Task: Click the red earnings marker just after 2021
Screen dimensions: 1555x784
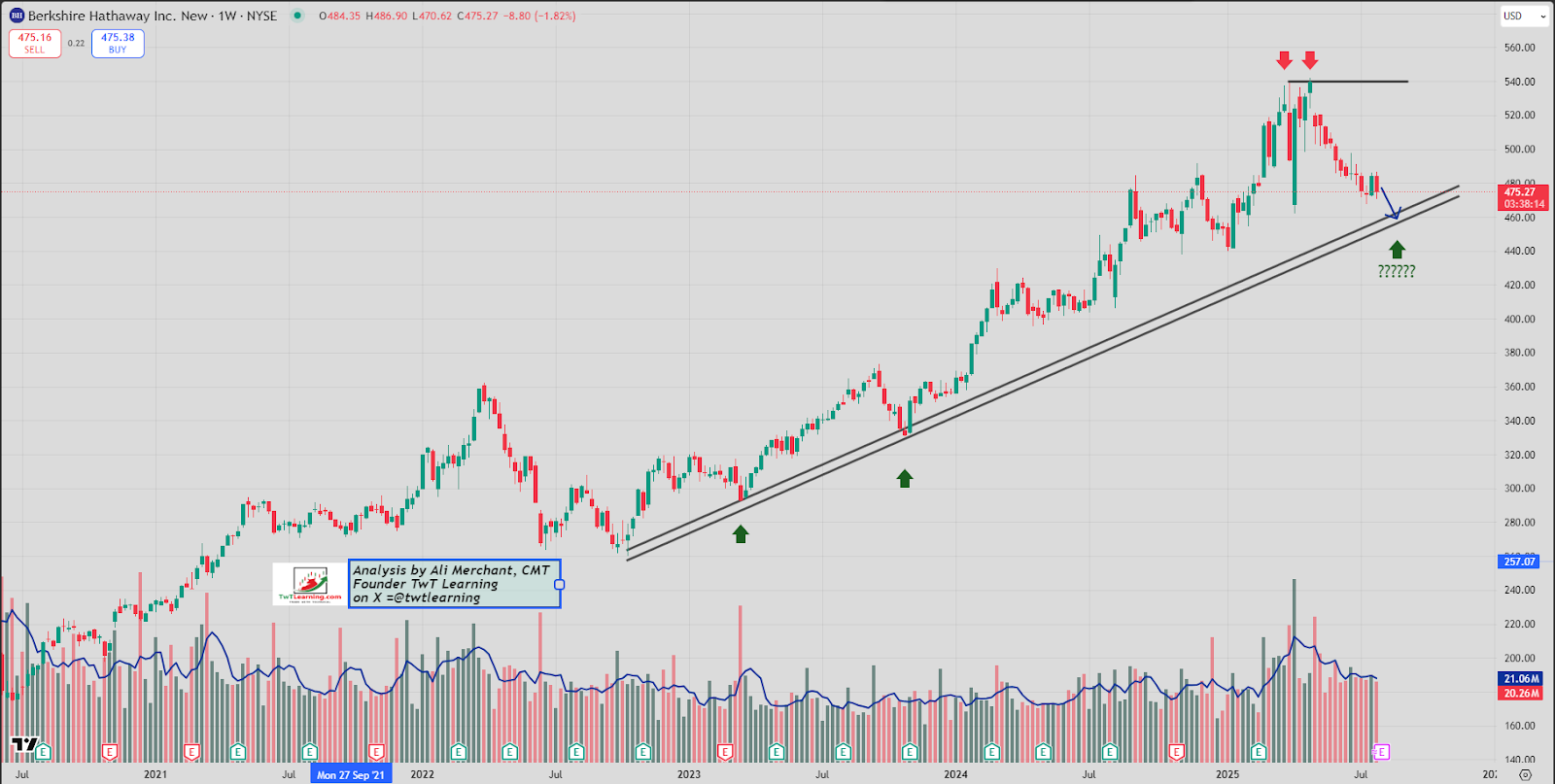Action: (x=192, y=752)
